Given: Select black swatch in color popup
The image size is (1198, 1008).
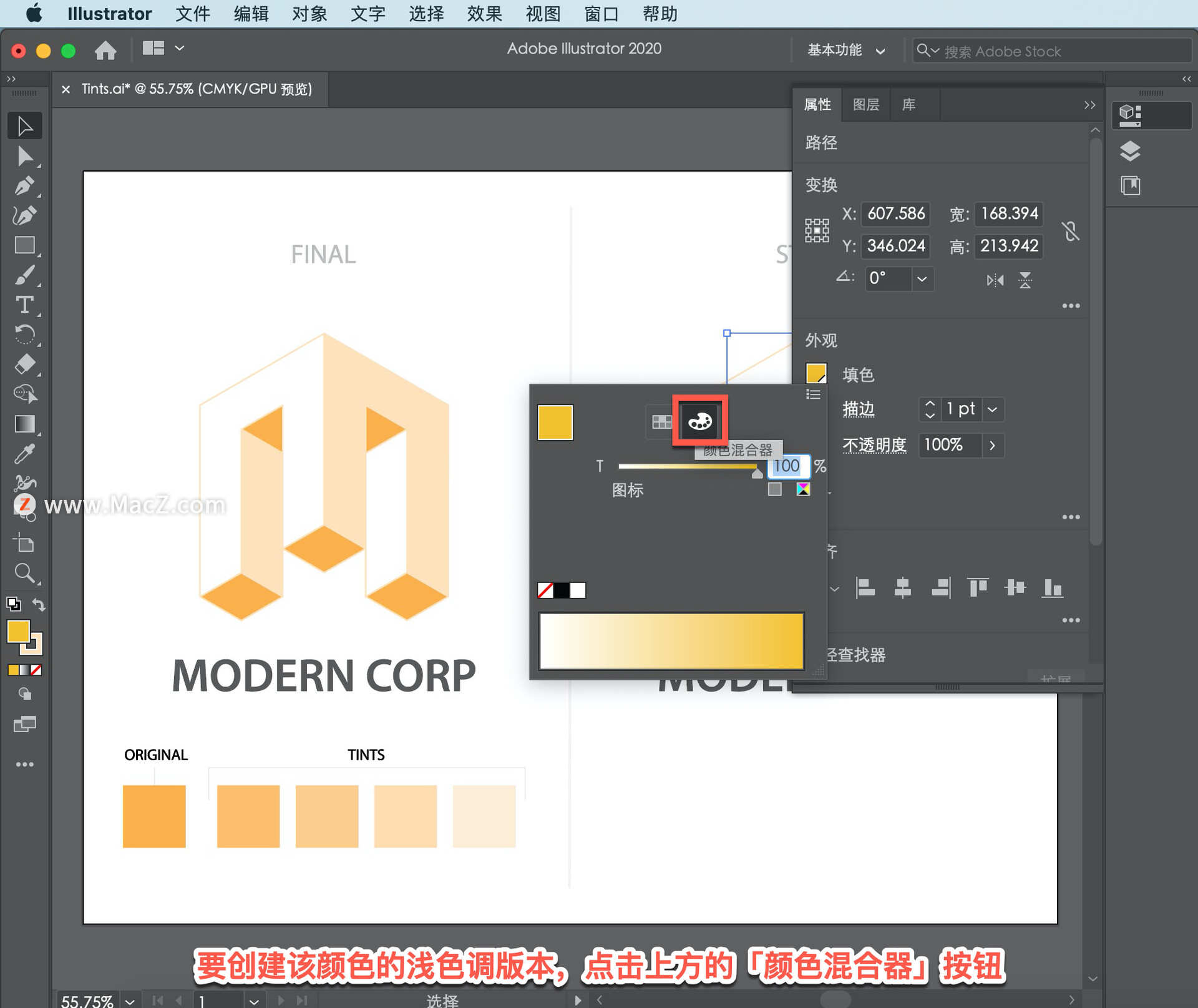Looking at the screenshot, I should [562, 590].
